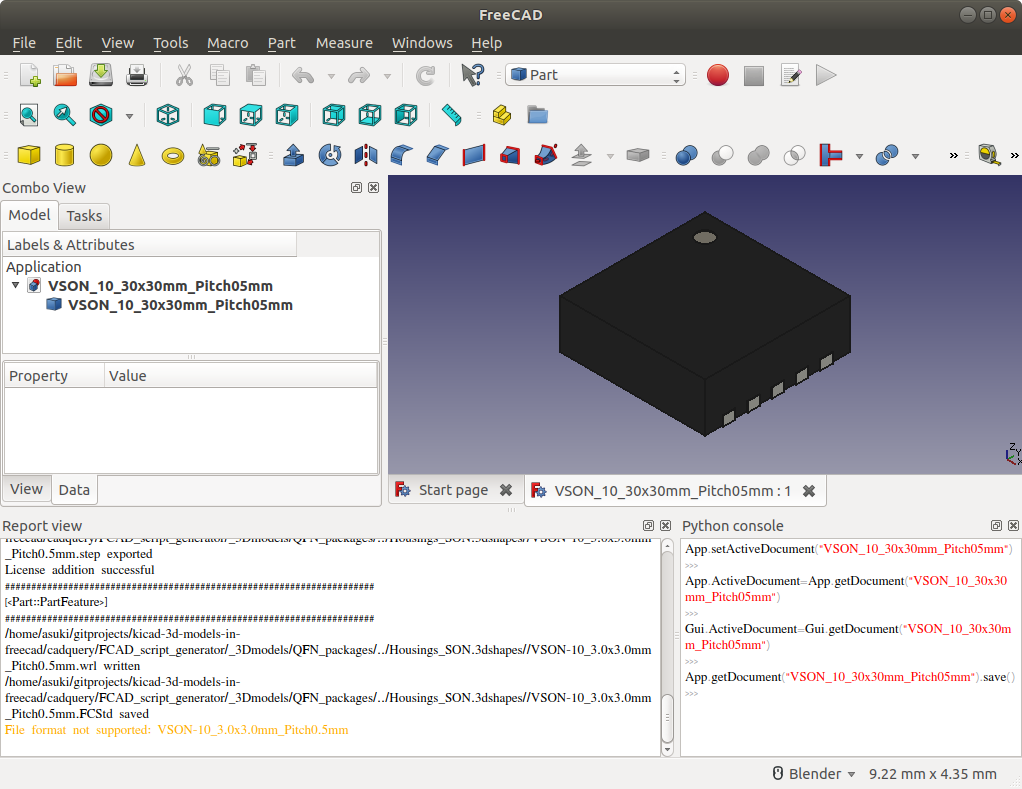This screenshot has width=1022, height=789.
Task: Open the Part menu in the menu bar
Action: [x=281, y=43]
